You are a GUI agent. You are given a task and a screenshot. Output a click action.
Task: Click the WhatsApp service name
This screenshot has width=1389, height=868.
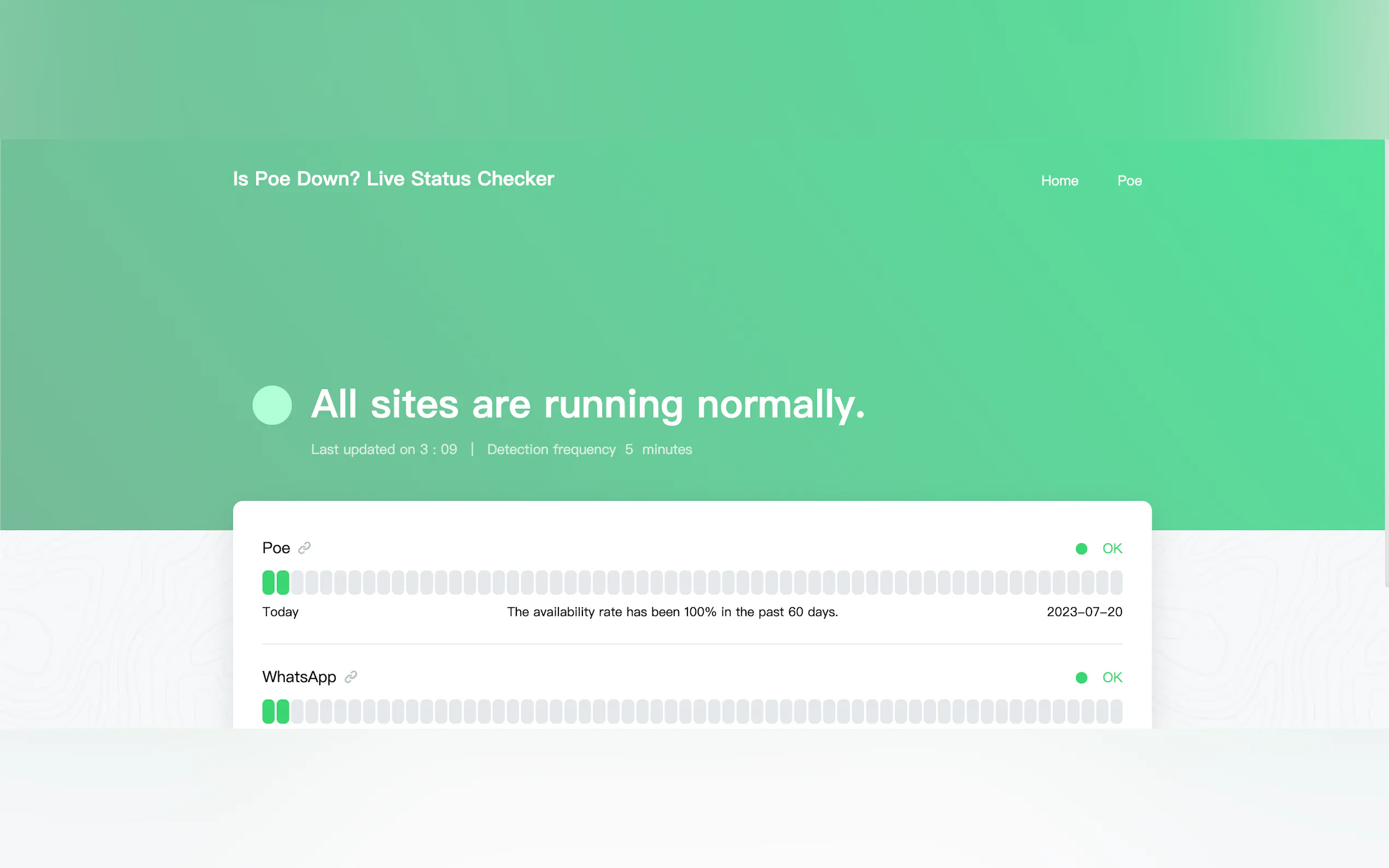point(299,677)
